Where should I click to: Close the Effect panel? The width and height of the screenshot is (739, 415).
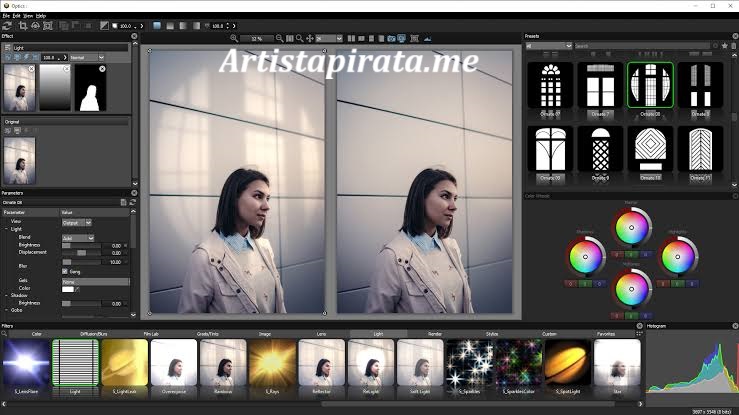point(134,36)
